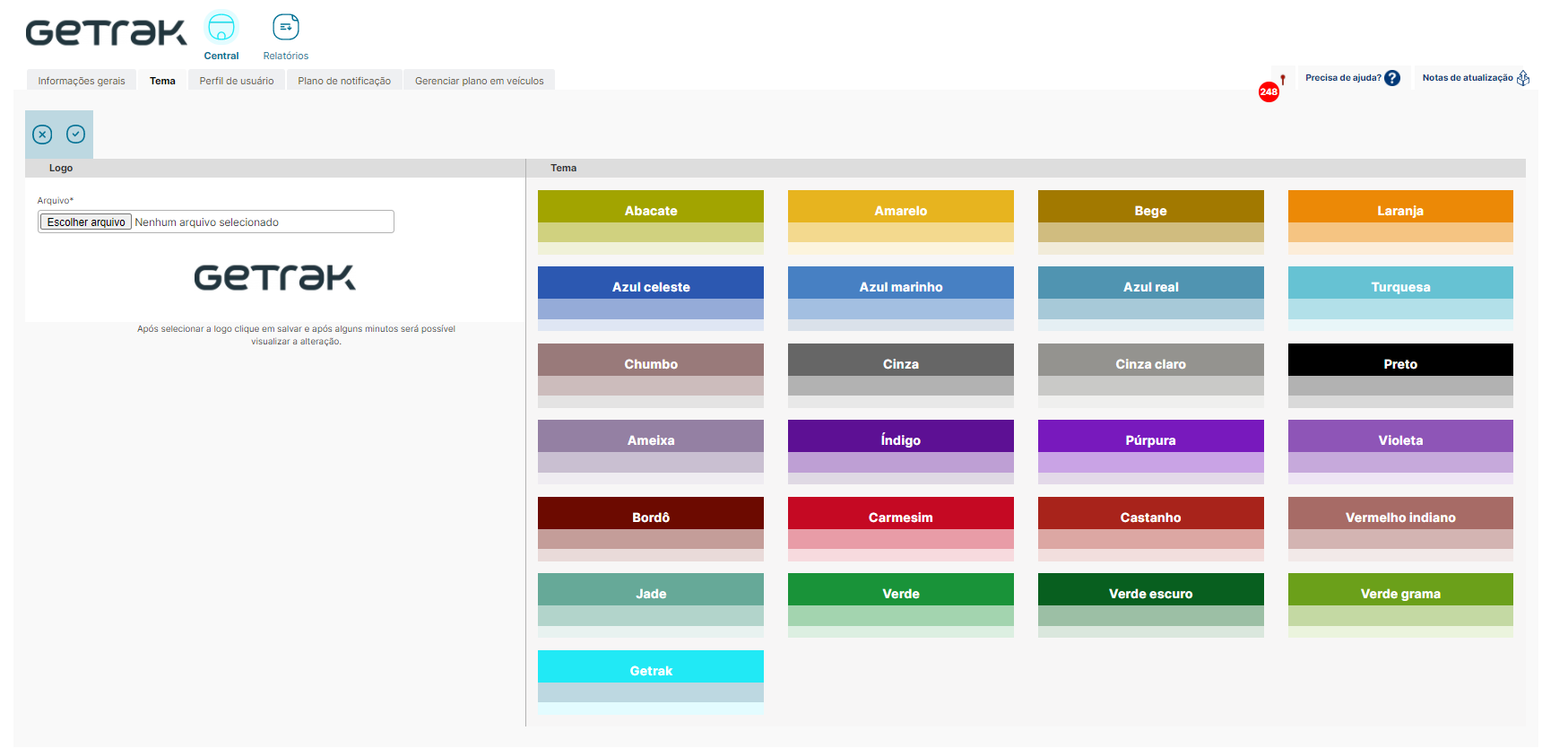Pick the Verde theme

(x=901, y=605)
